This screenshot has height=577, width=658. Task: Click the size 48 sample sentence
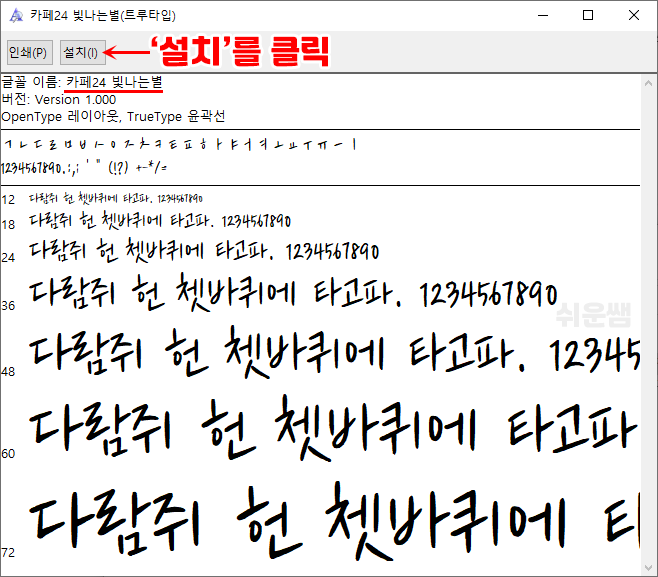[x=334, y=352]
